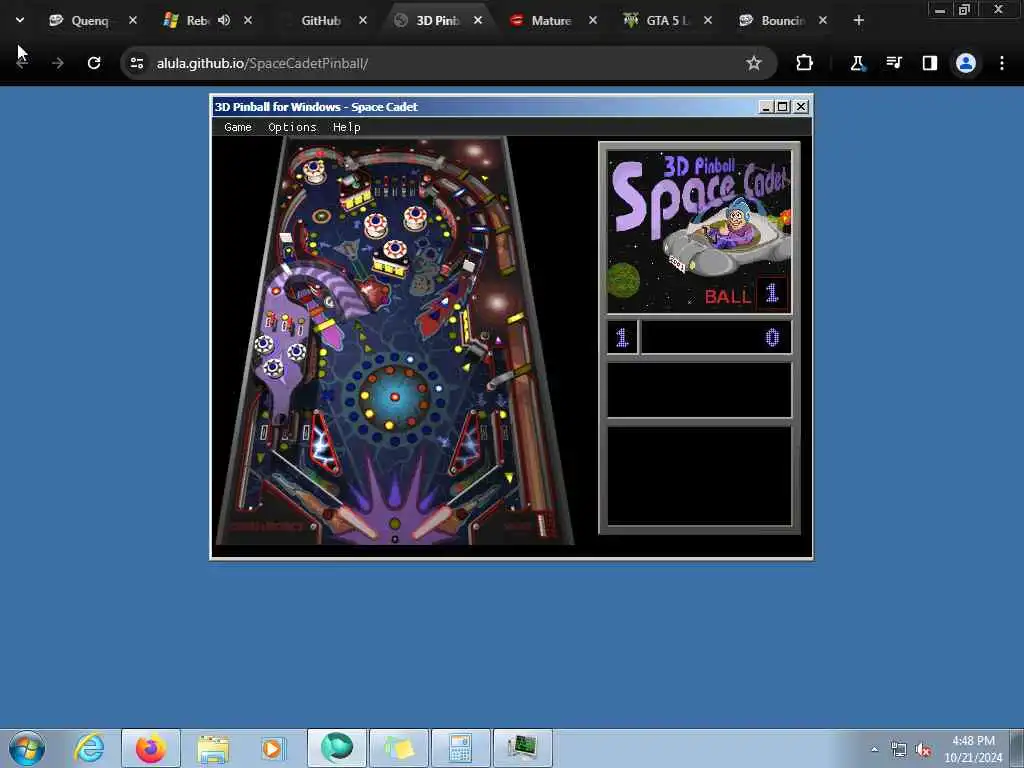Open the Game menu in Pinball

click(238, 127)
